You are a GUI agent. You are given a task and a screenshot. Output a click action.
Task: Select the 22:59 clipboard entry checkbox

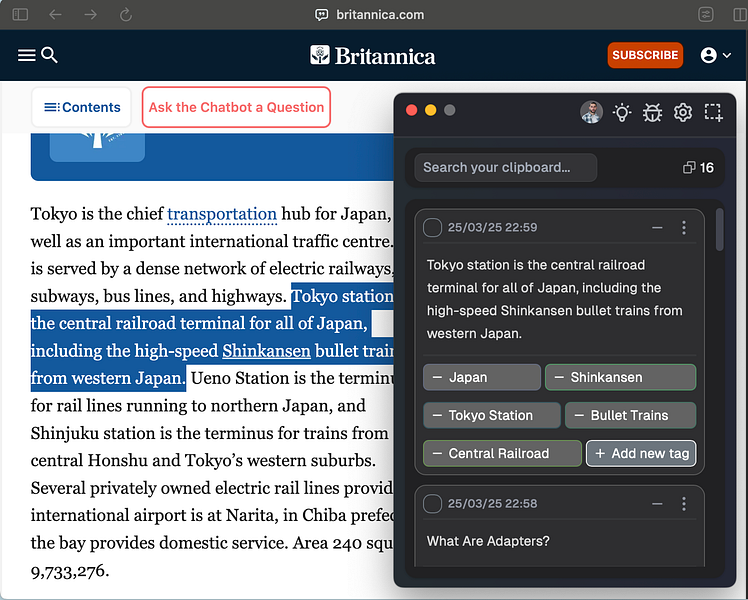pos(433,228)
